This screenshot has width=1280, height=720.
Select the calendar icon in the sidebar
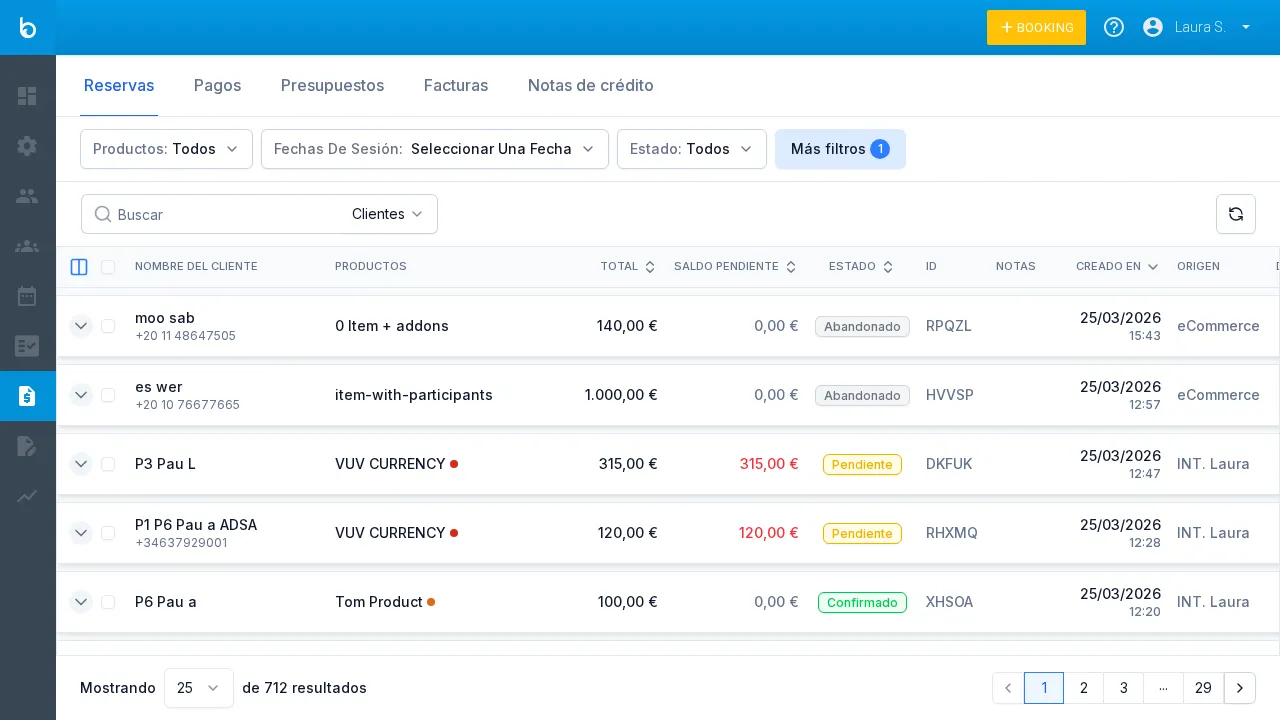pos(27,296)
